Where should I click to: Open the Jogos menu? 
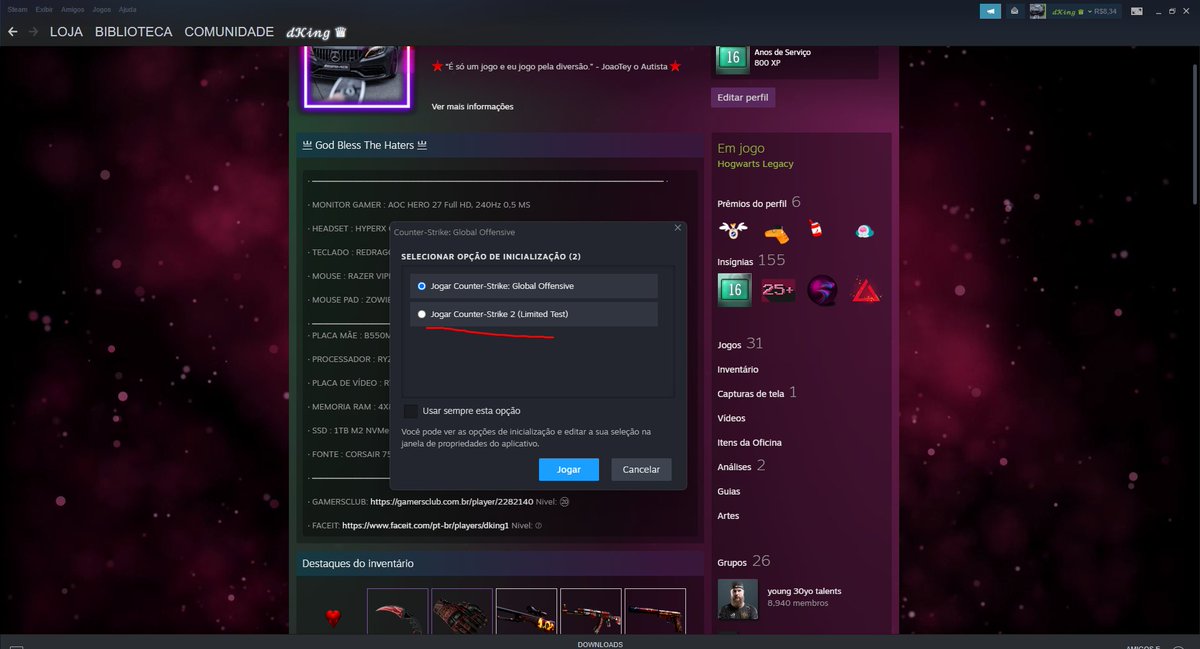[102, 9]
